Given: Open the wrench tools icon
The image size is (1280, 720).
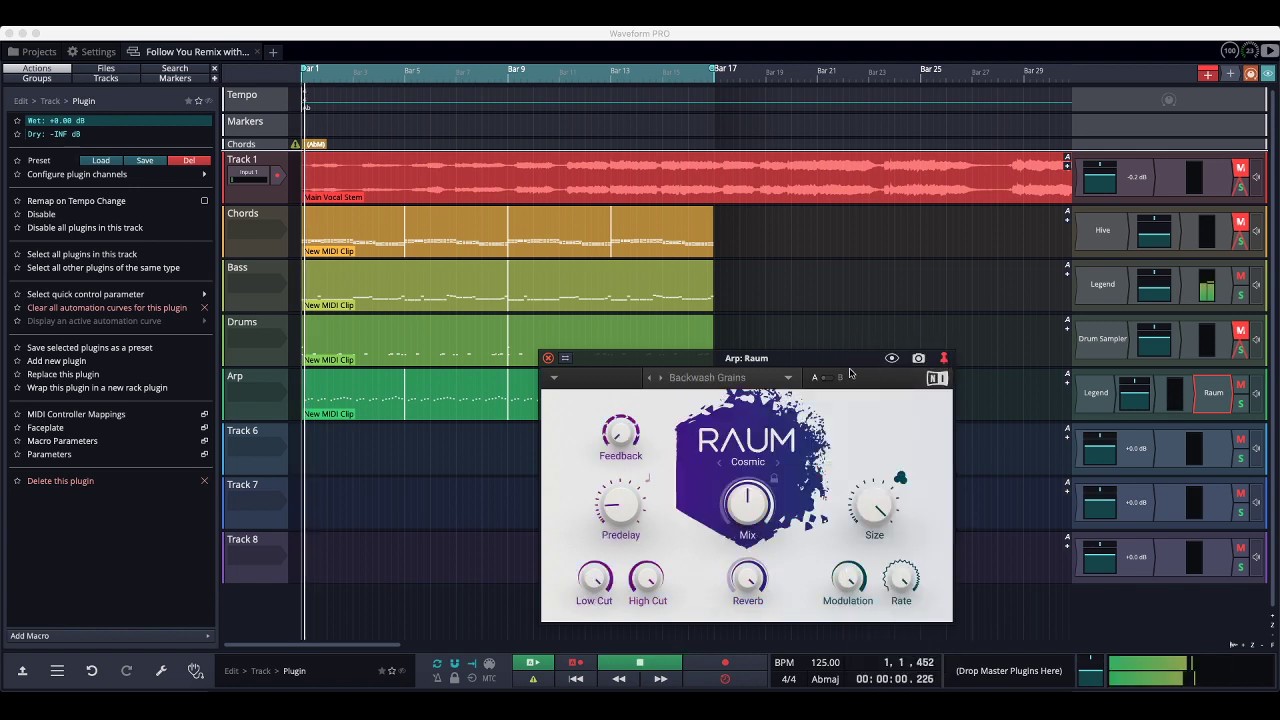Looking at the screenshot, I should [x=161, y=671].
